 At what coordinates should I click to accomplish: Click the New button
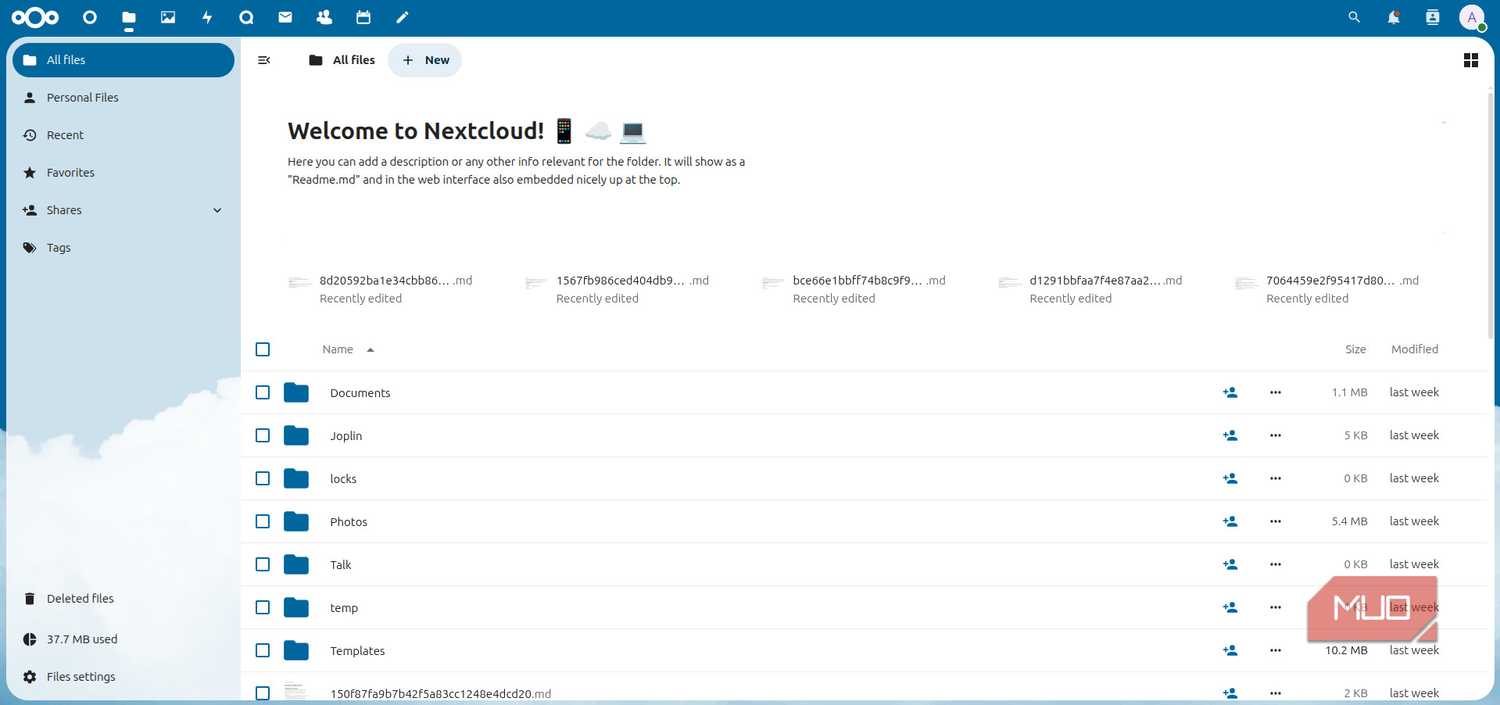pyautogui.click(x=425, y=60)
